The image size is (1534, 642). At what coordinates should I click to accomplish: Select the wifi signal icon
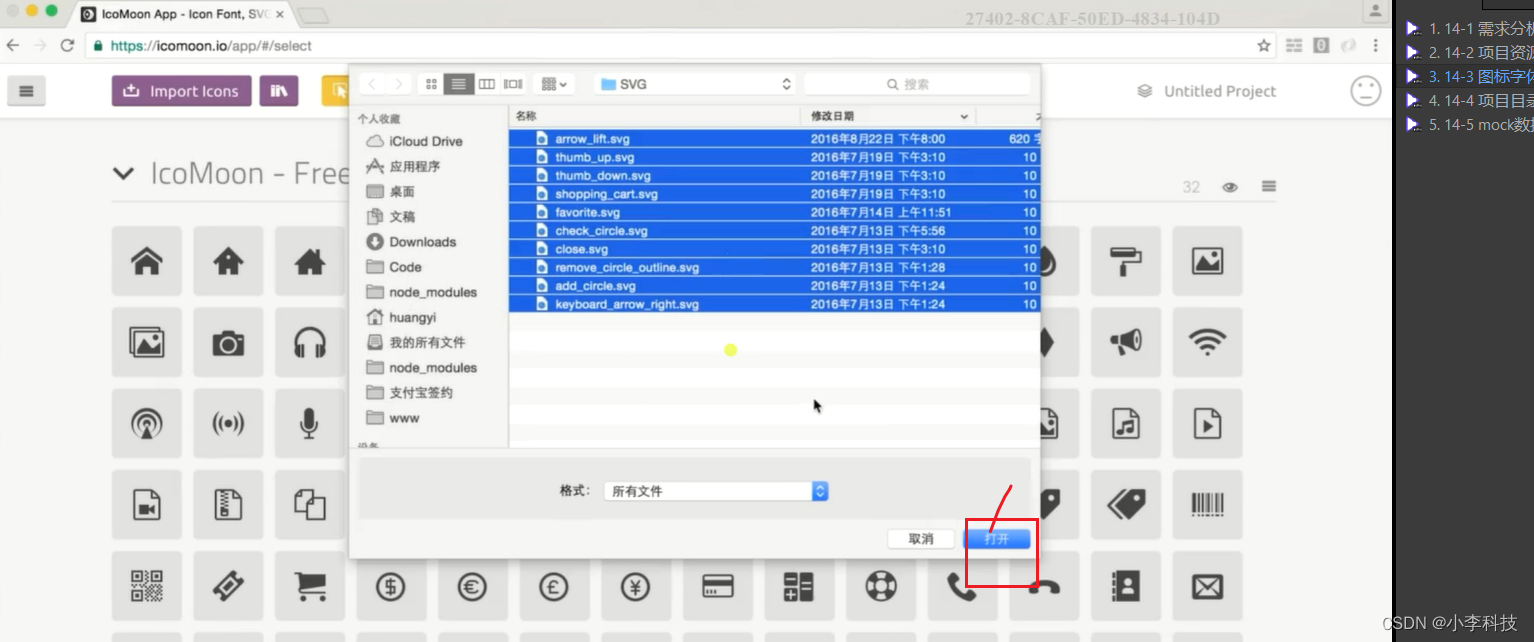(1207, 343)
